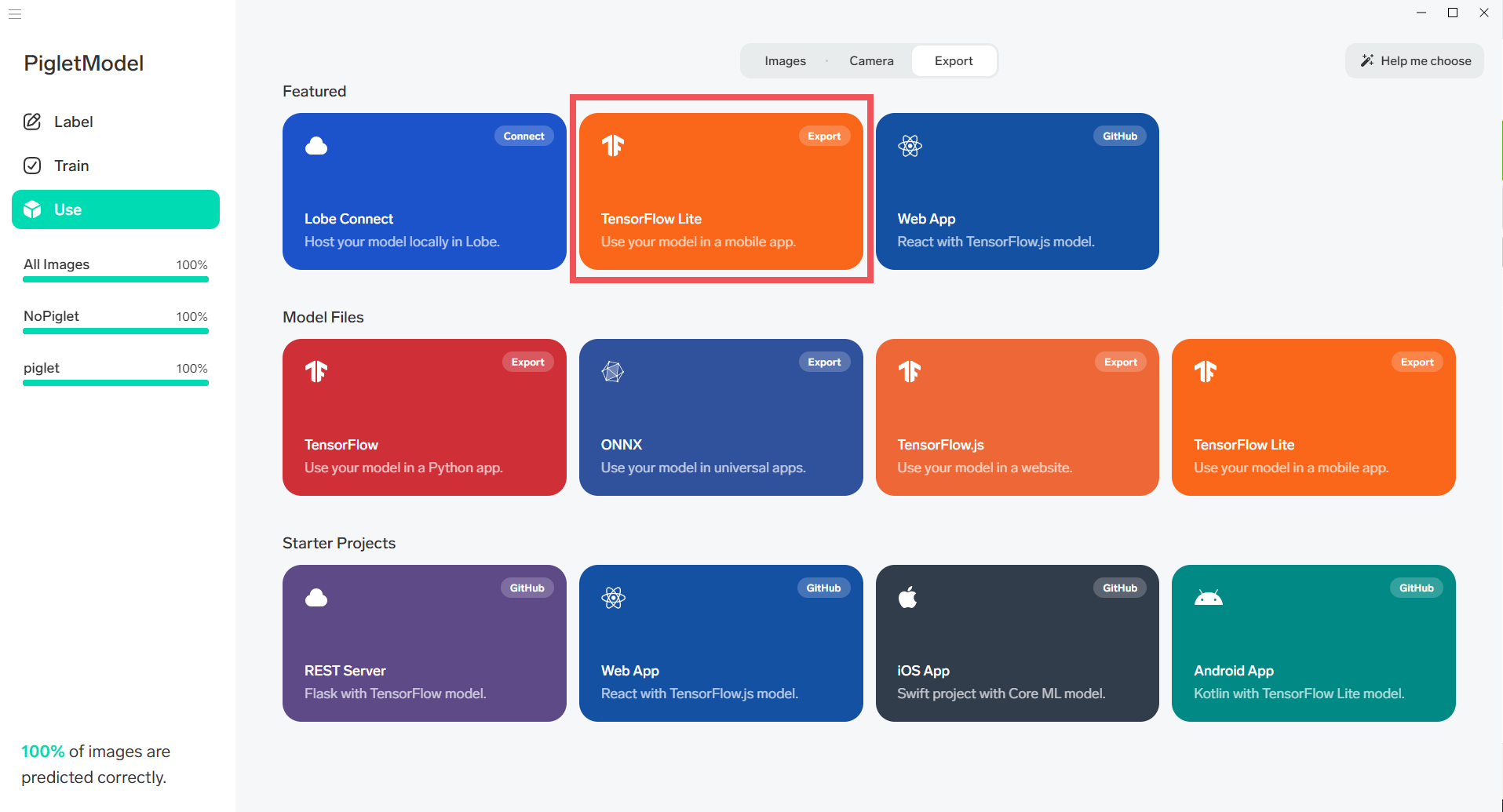This screenshot has width=1503, height=812.
Task: Click the Label pencil icon in sidebar
Action: coord(32,122)
